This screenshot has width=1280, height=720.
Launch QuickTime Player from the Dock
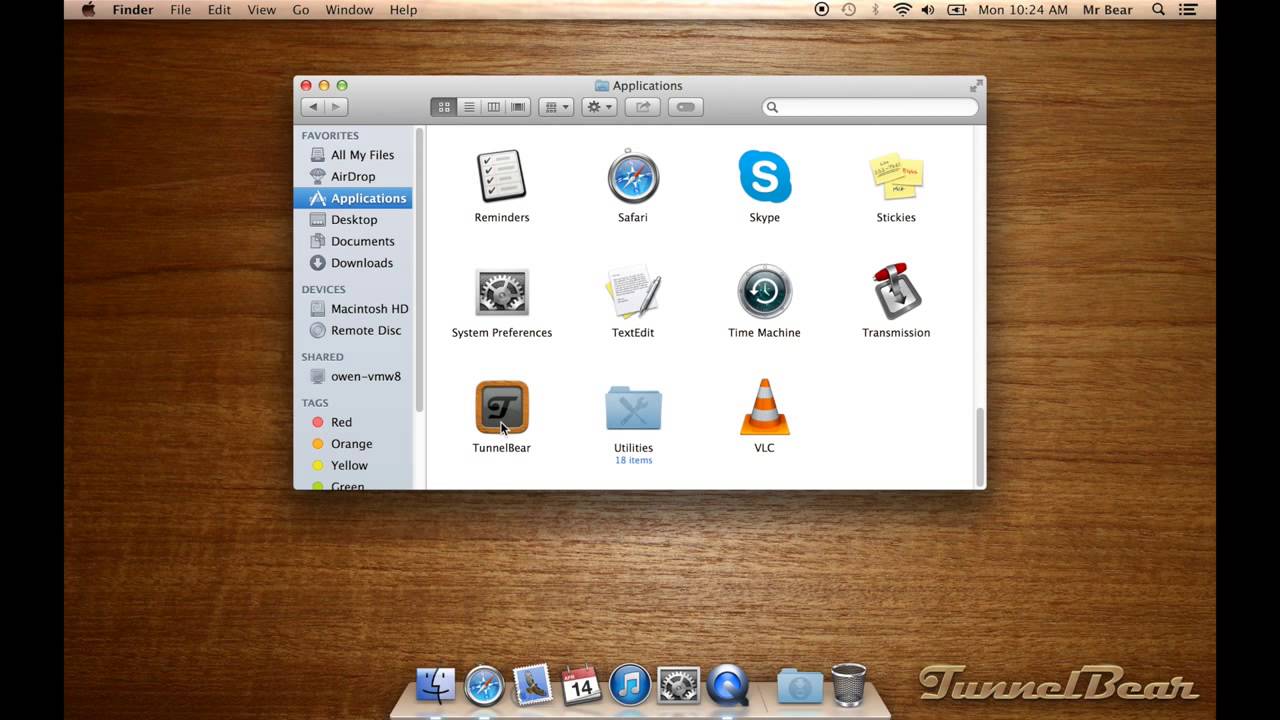pos(727,686)
